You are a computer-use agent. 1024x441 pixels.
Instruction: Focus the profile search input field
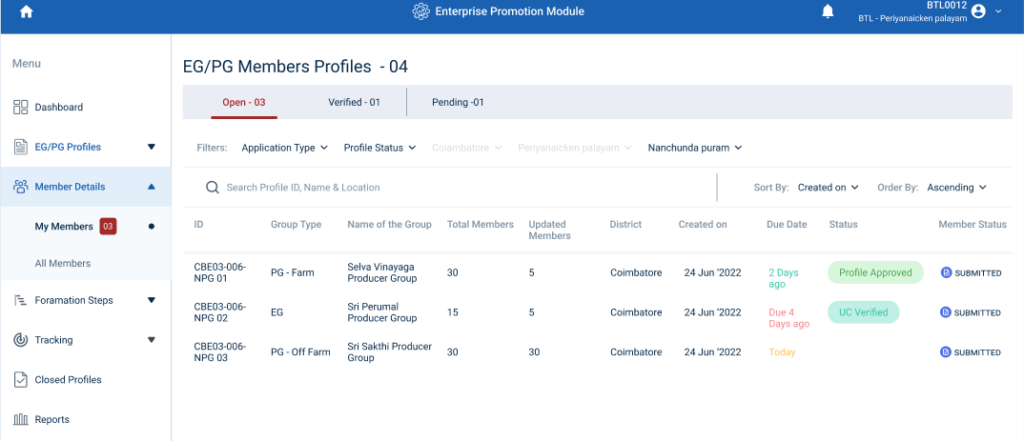[450, 187]
